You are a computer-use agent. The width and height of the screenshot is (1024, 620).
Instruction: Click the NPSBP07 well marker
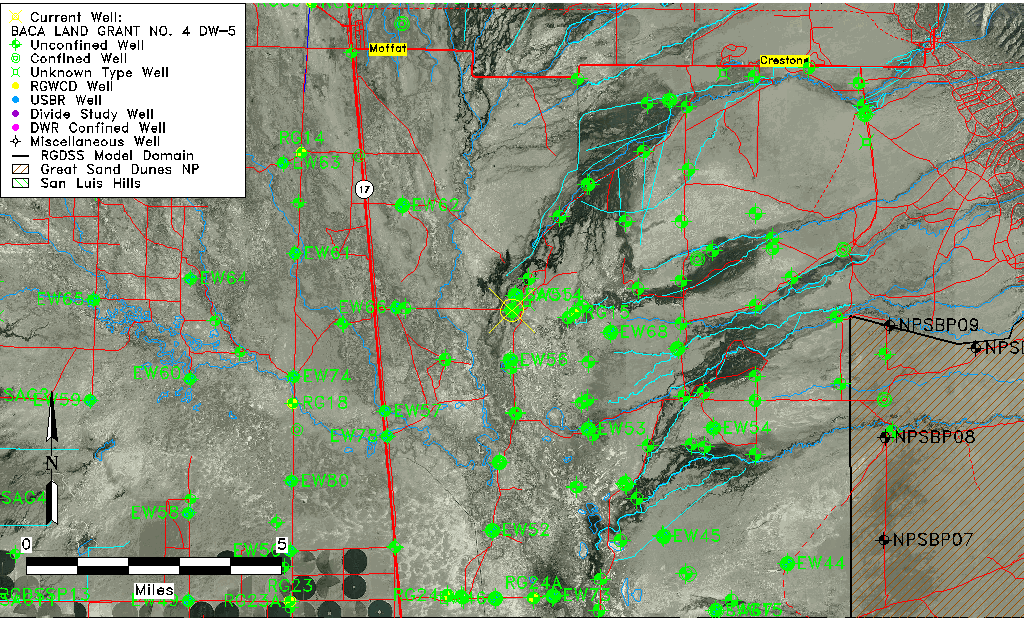point(884,539)
